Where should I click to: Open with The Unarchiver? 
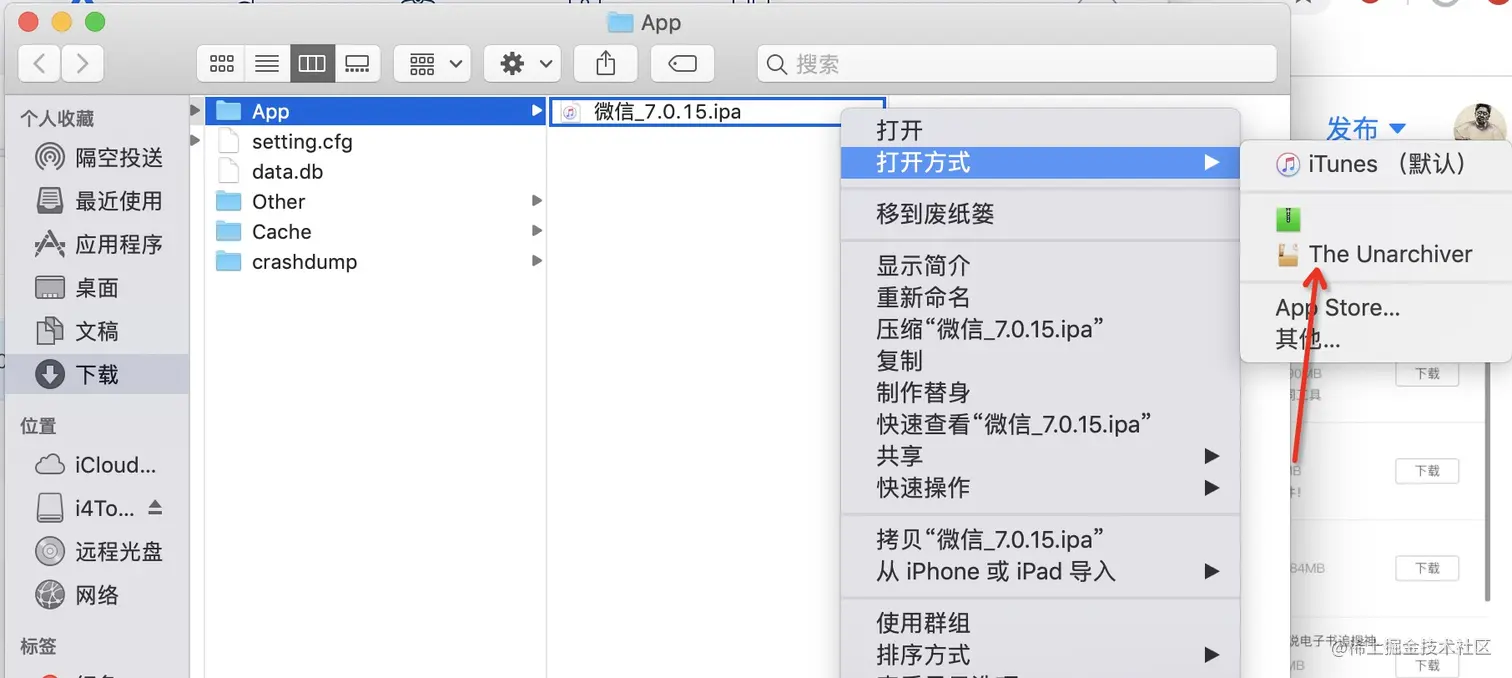click(x=1376, y=255)
